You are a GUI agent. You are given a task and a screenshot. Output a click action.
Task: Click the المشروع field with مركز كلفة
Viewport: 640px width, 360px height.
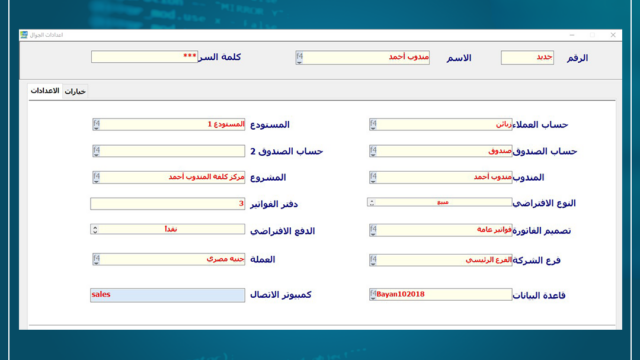tap(169, 177)
